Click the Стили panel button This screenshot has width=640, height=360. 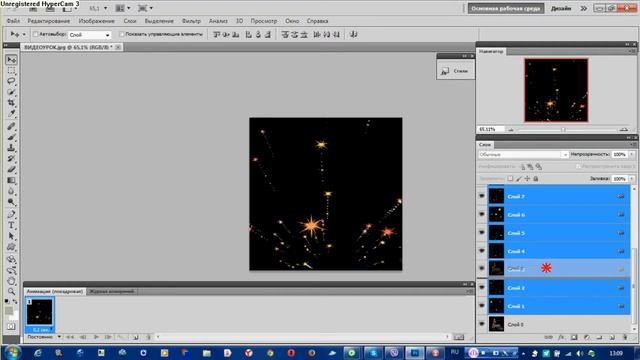point(456,71)
